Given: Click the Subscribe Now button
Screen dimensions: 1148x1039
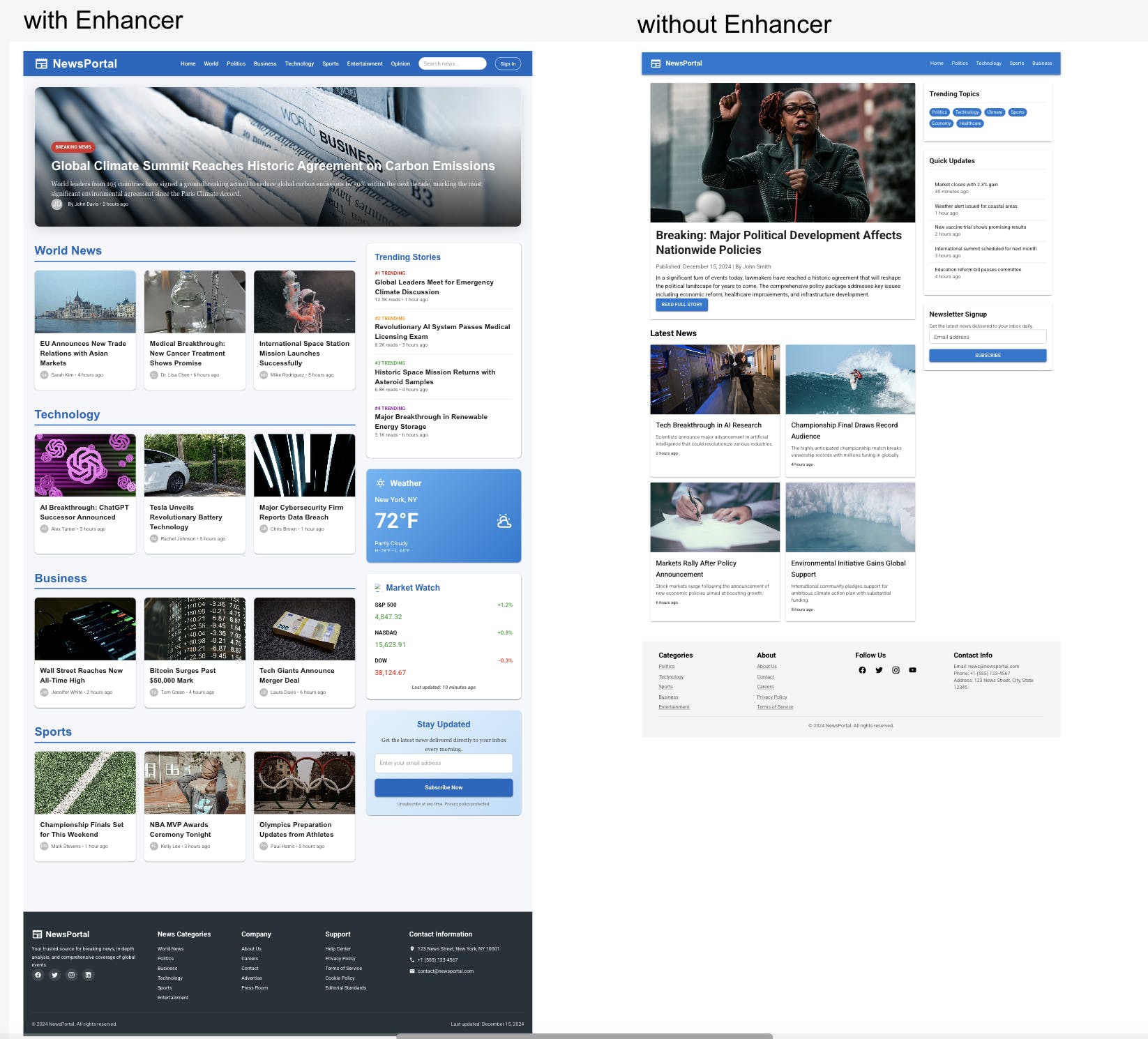Looking at the screenshot, I should tap(444, 787).
